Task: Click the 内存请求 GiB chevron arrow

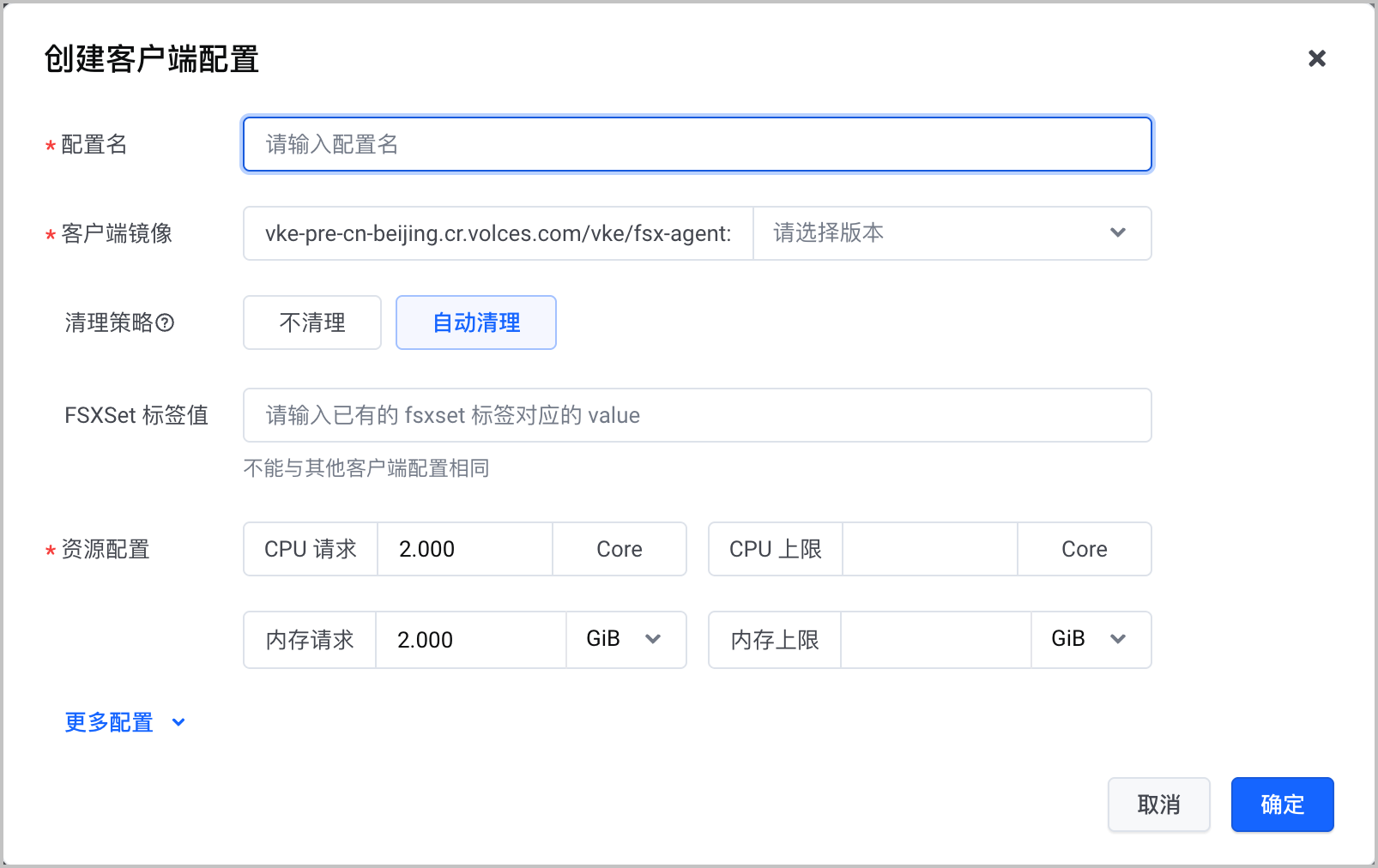Action: (x=653, y=639)
